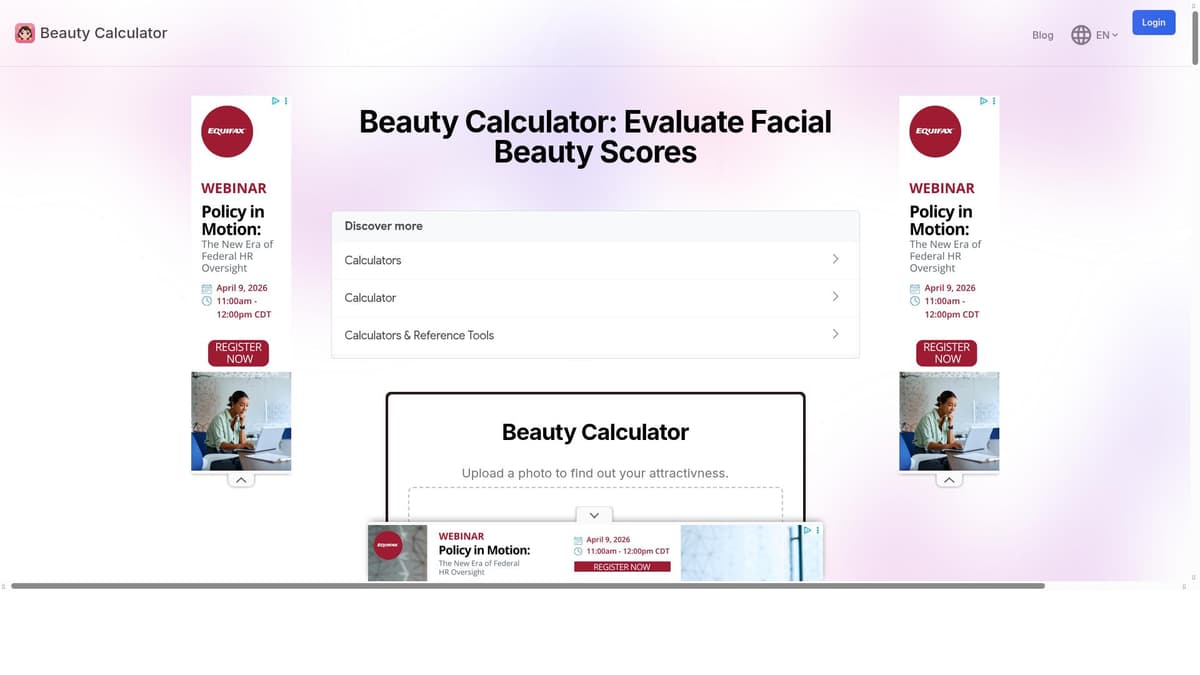Click Register Now in bottom banner ad
This screenshot has height=675, width=1200.
click(x=622, y=567)
